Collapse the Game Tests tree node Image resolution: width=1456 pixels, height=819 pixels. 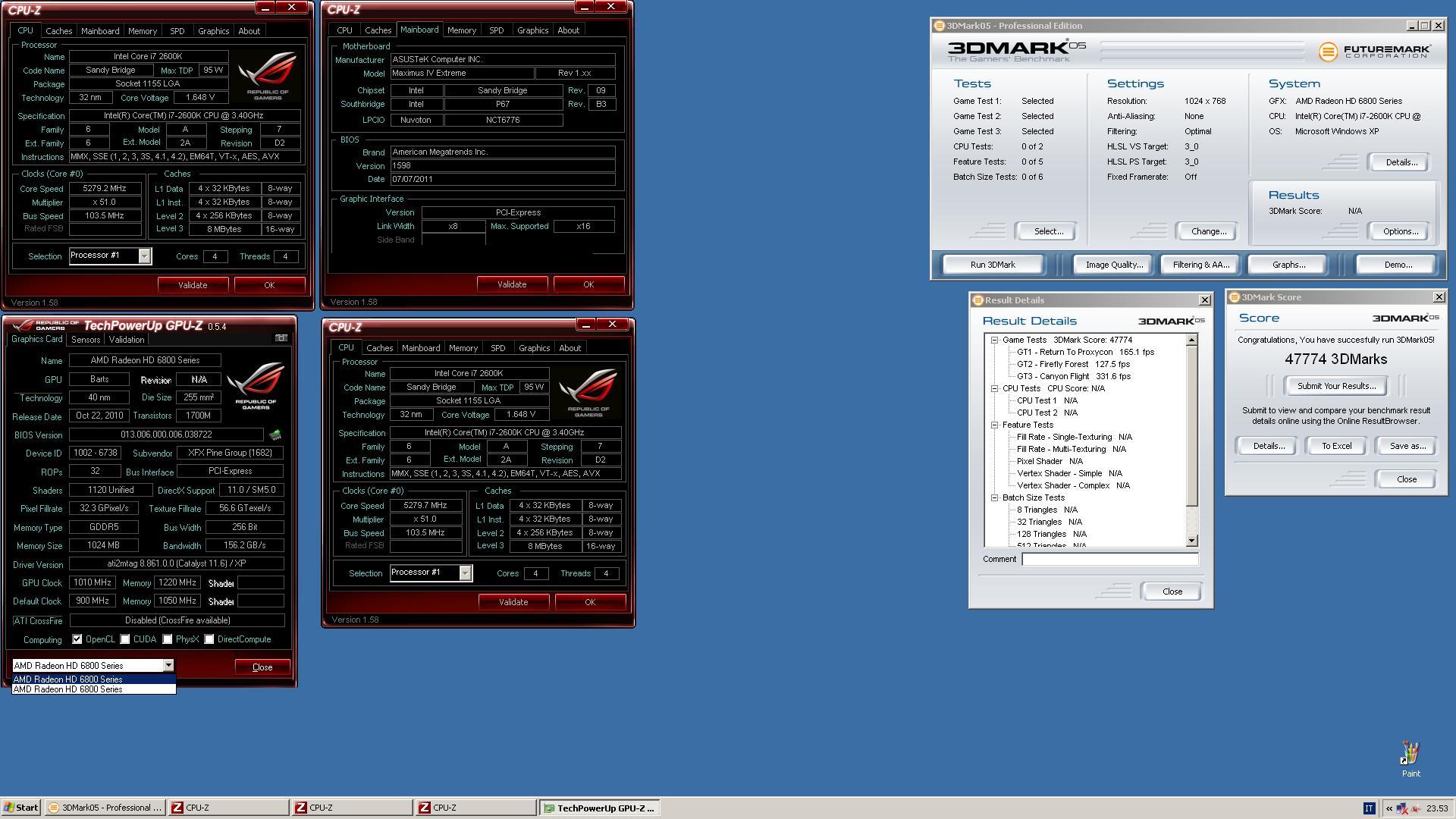994,340
